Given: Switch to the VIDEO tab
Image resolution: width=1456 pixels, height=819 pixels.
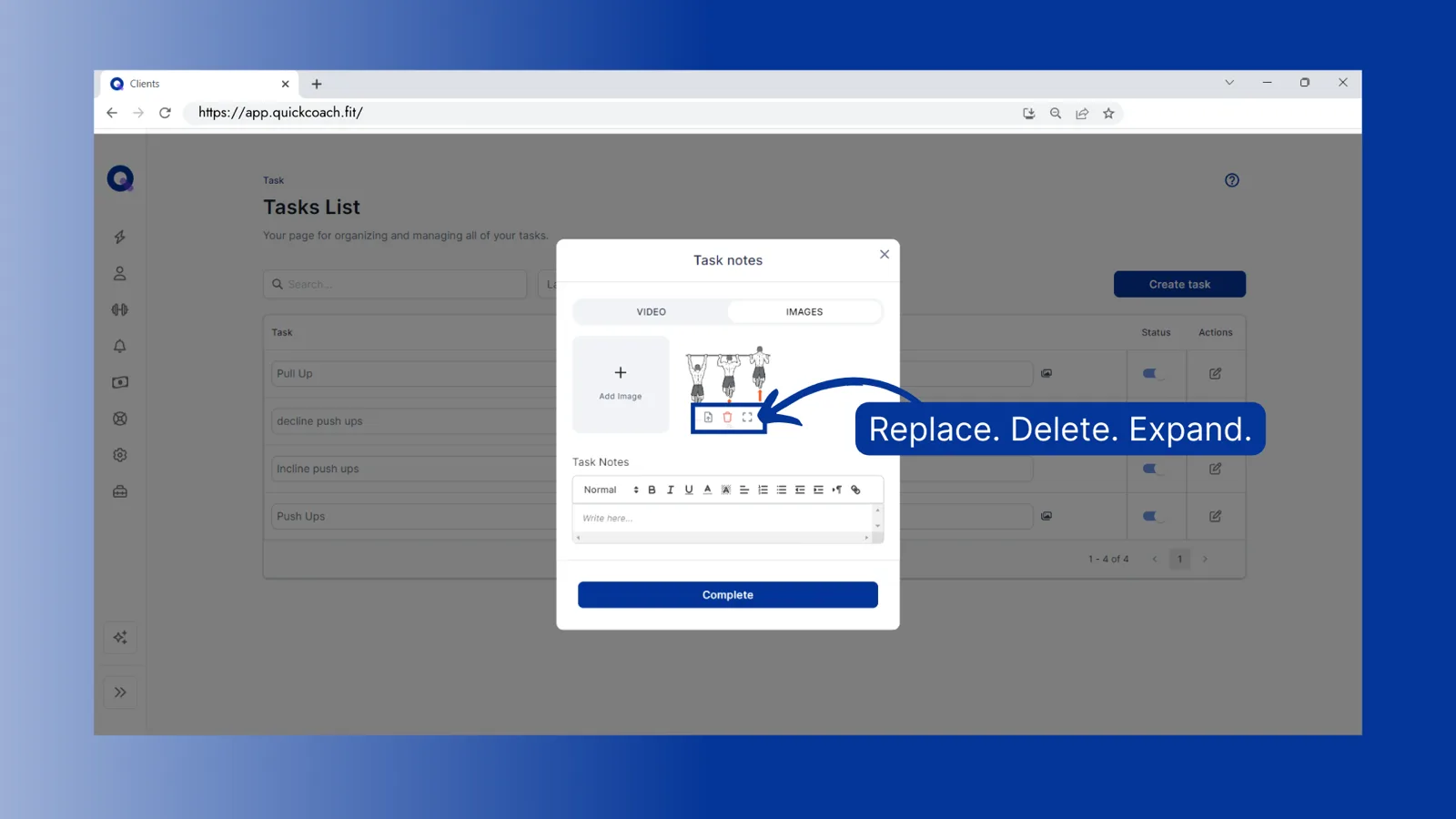Looking at the screenshot, I should (x=652, y=312).
